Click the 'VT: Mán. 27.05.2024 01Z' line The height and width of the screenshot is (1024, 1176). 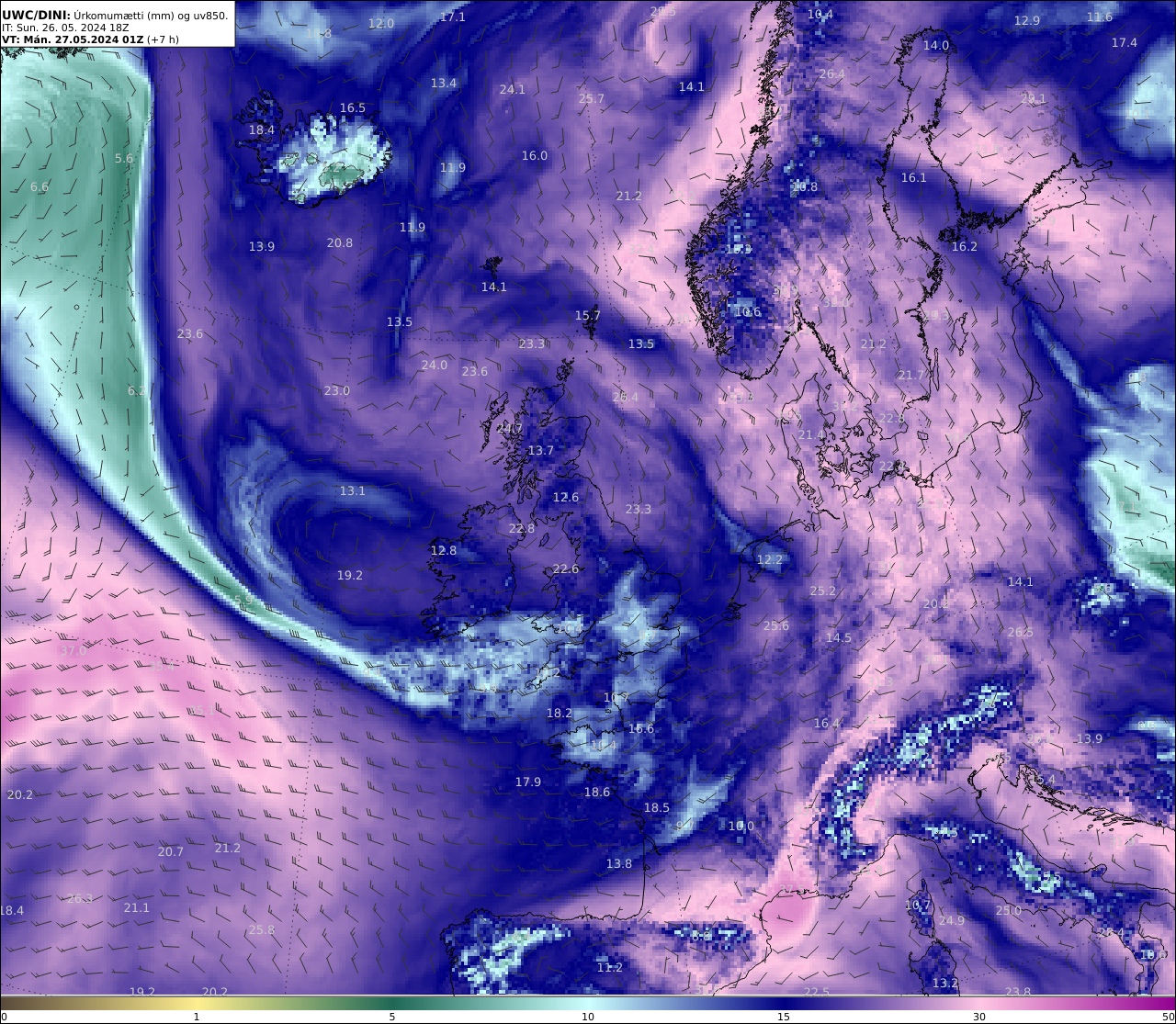coord(90,39)
